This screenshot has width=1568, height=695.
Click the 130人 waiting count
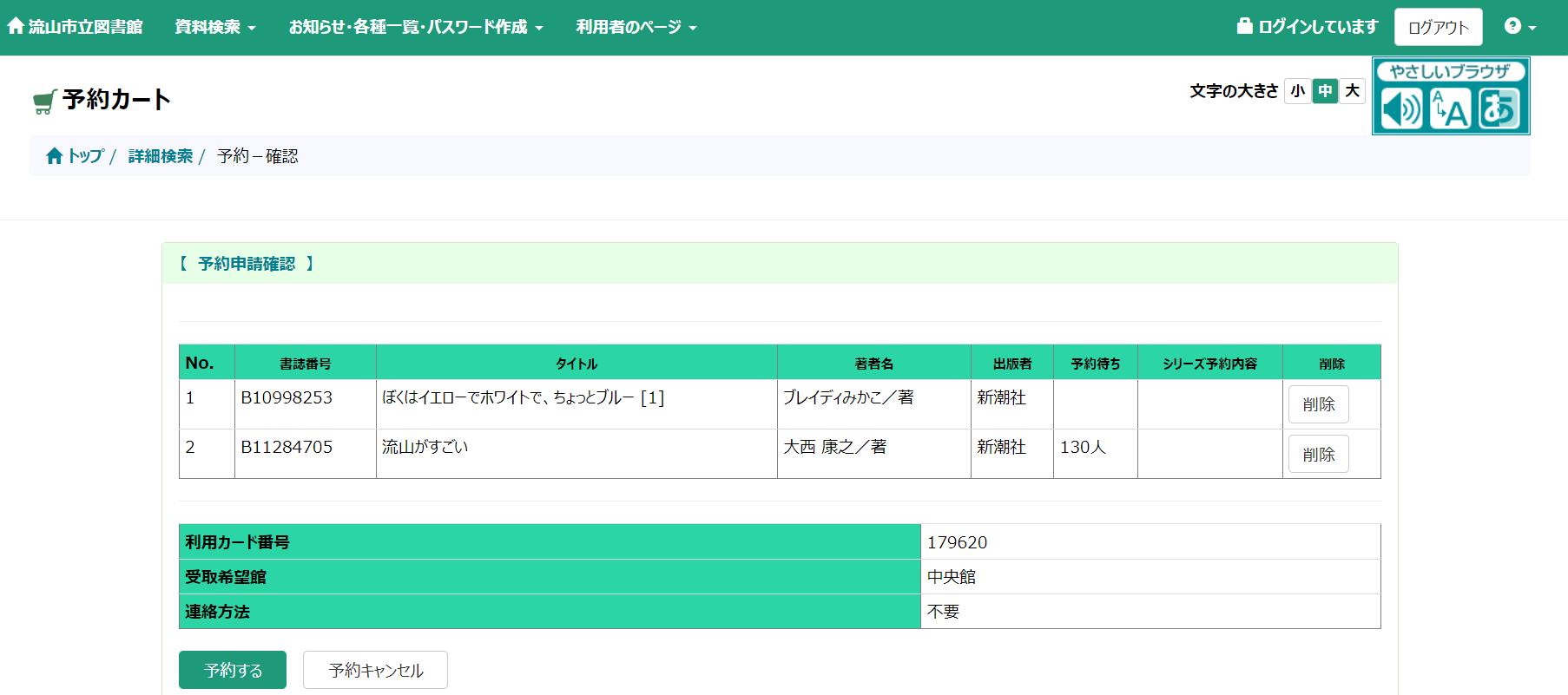pos(1083,447)
